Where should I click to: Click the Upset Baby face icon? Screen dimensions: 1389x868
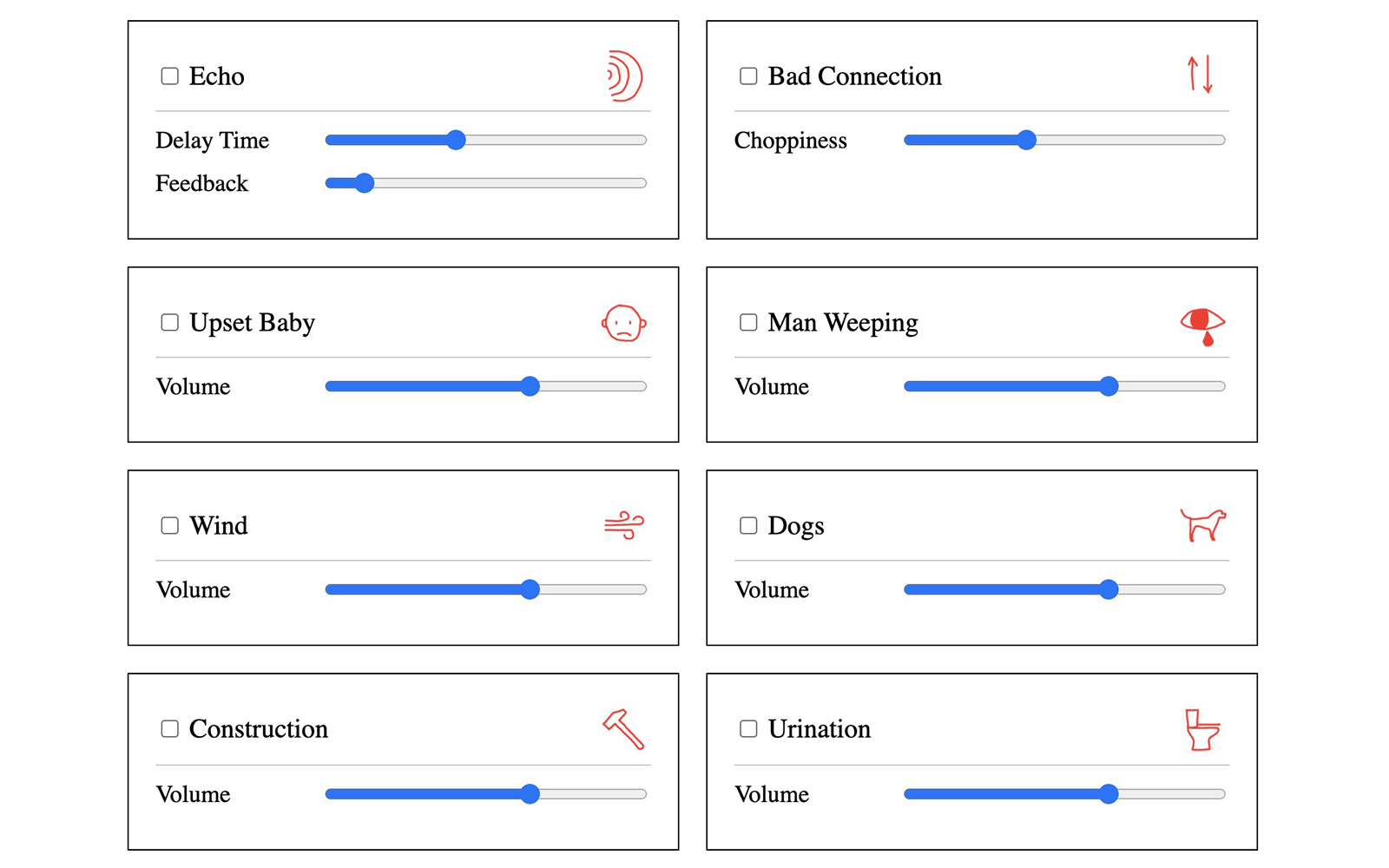coord(624,323)
